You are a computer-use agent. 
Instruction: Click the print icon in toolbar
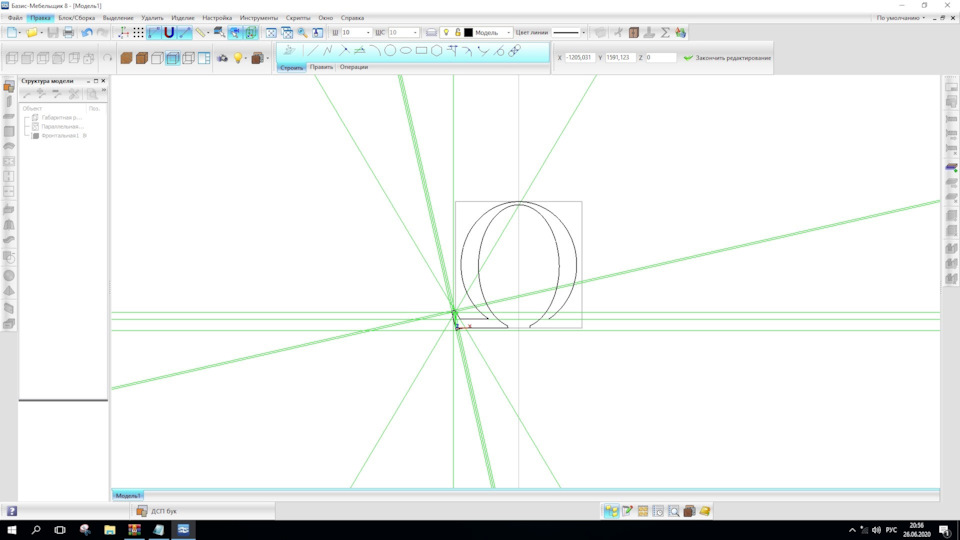coord(68,32)
